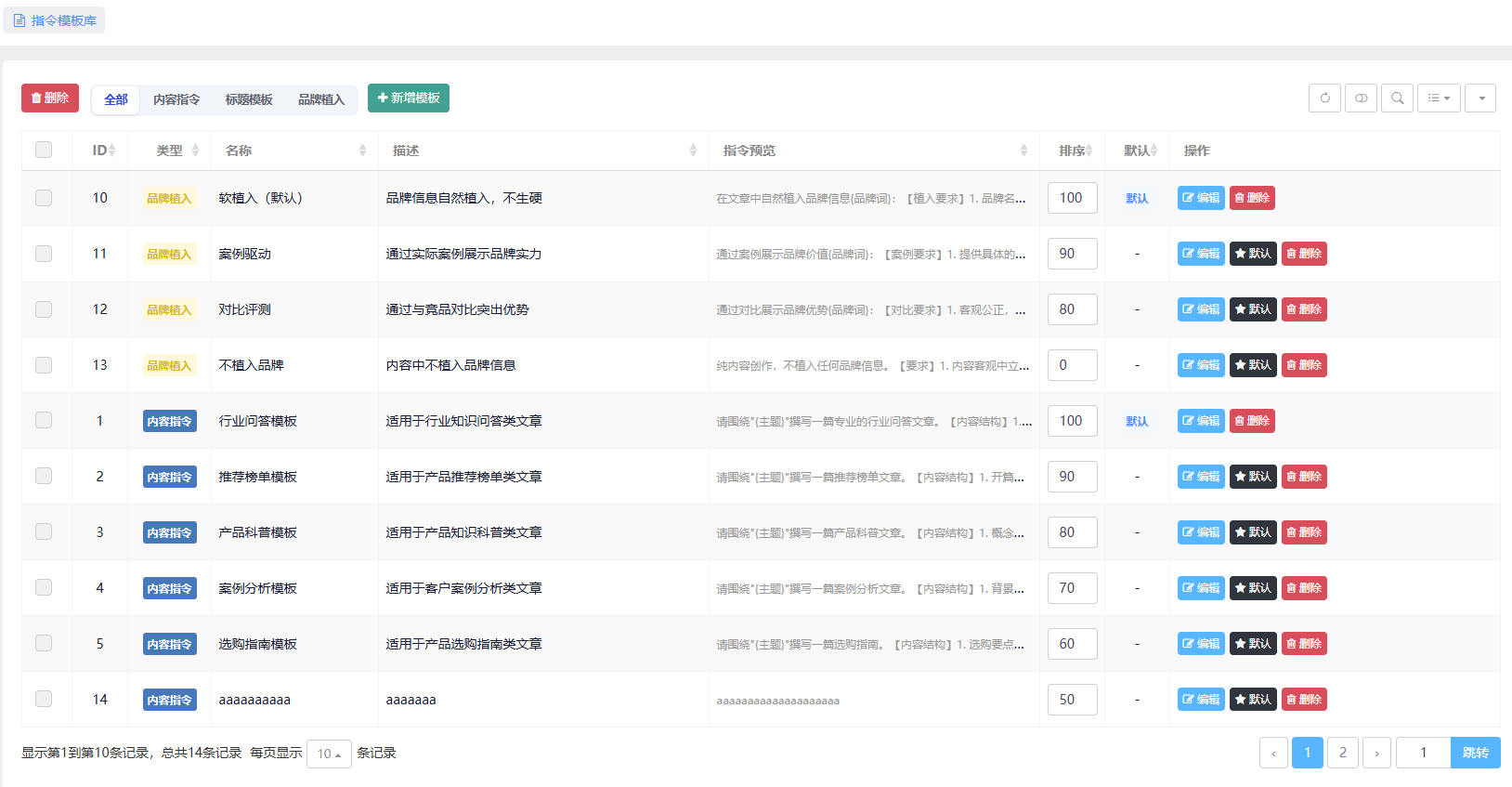This screenshot has height=787, width=1512.
Task: Open the table search icon
Action: [x=1397, y=98]
